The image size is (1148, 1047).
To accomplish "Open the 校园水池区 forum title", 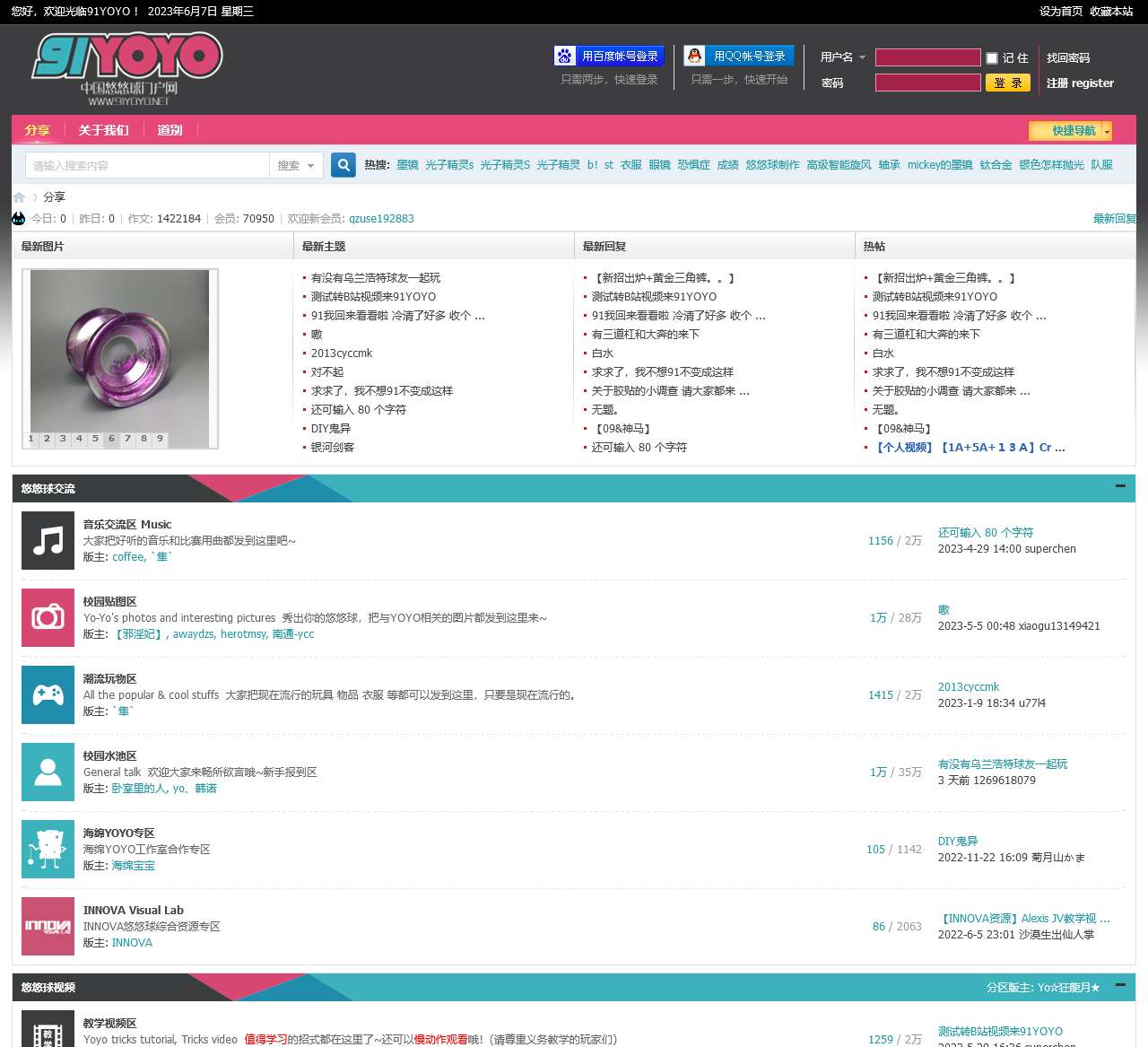I will 110,756.
